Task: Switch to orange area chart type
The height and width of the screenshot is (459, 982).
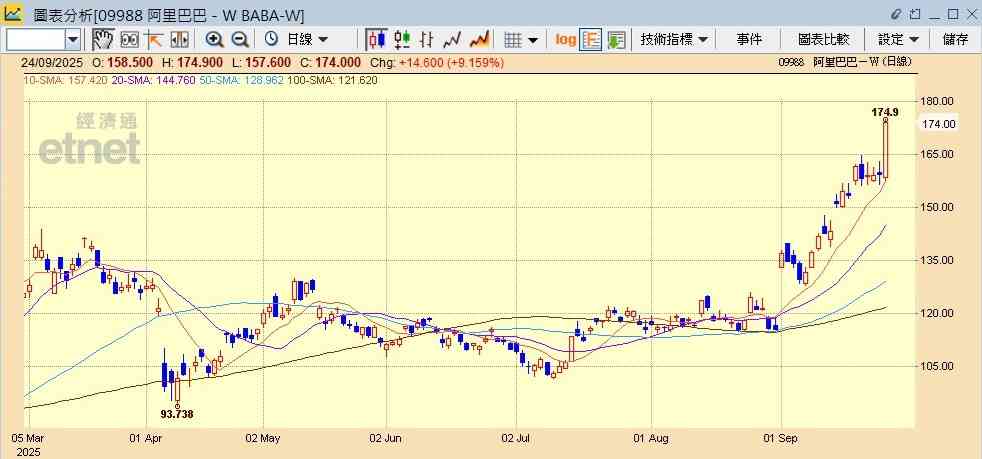Action: click(x=479, y=39)
